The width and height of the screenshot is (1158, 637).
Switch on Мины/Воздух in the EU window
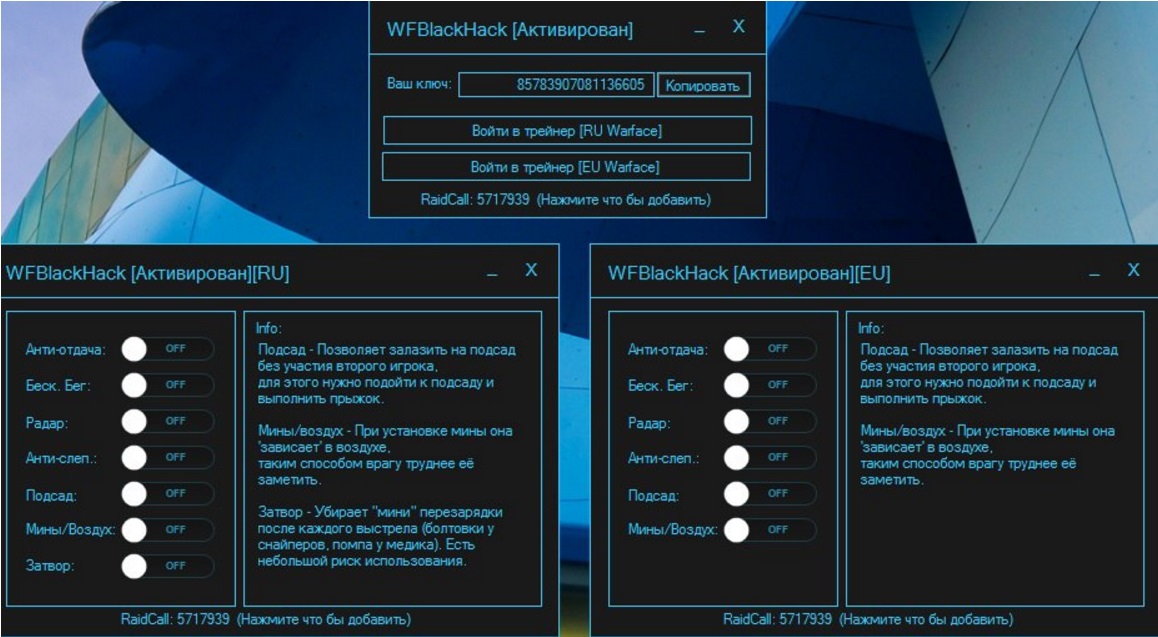770,530
